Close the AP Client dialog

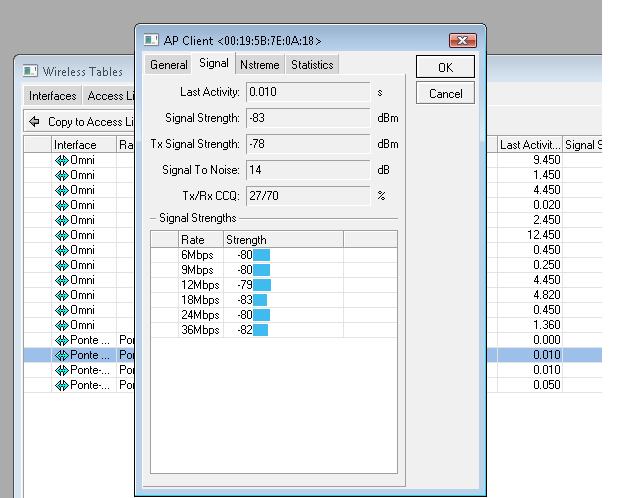[x=461, y=40]
